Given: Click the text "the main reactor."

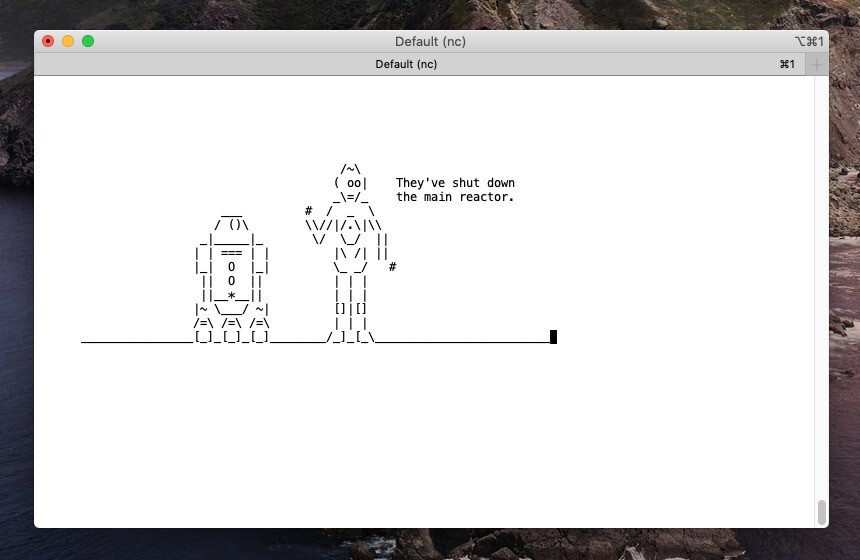Looking at the screenshot, I should pyautogui.click(x=455, y=197).
